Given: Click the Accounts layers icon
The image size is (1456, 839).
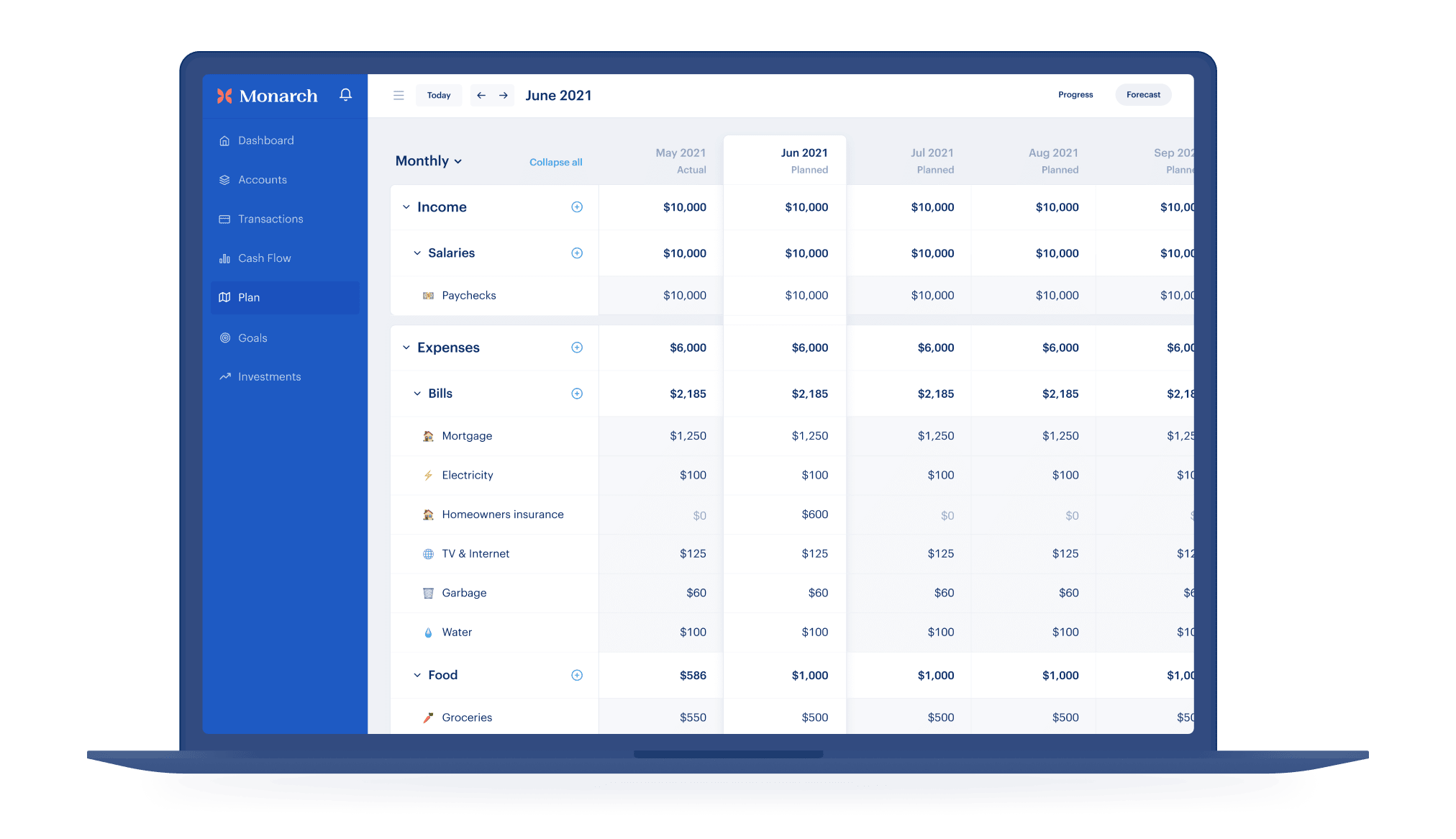Looking at the screenshot, I should [x=224, y=180].
